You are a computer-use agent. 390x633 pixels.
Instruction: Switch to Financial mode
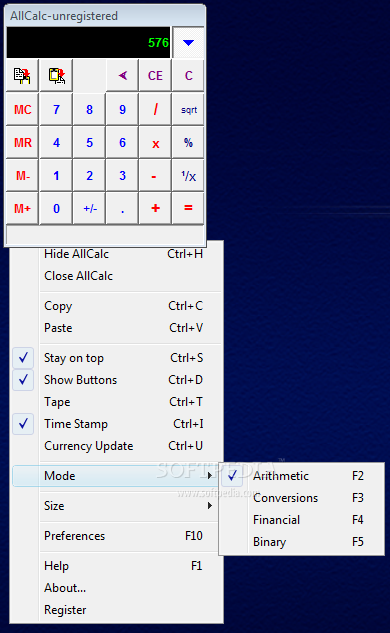tap(302, 520)
